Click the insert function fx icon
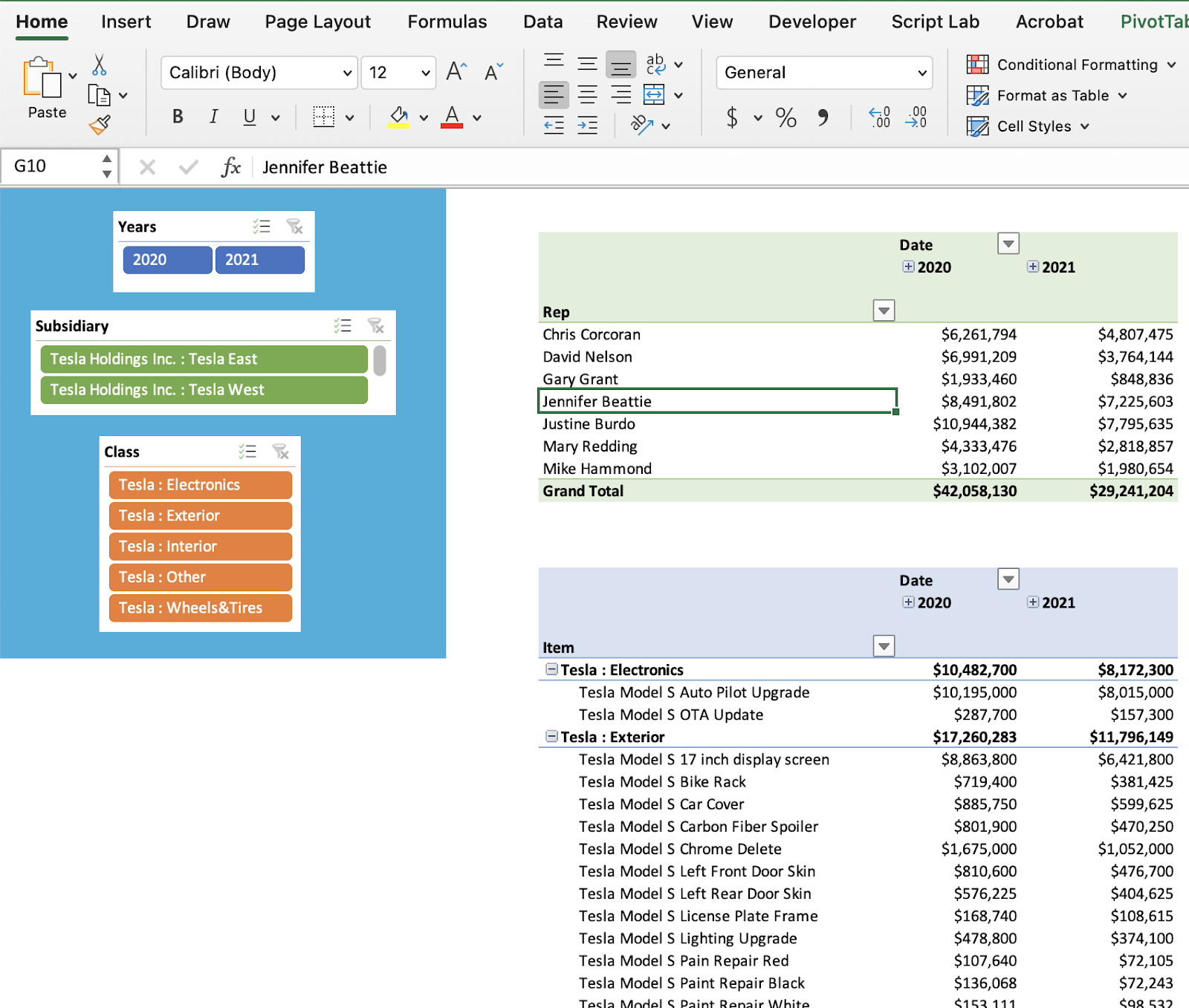The height and width of the screenshot is (1008, 1189). click(x=231, y=167)
